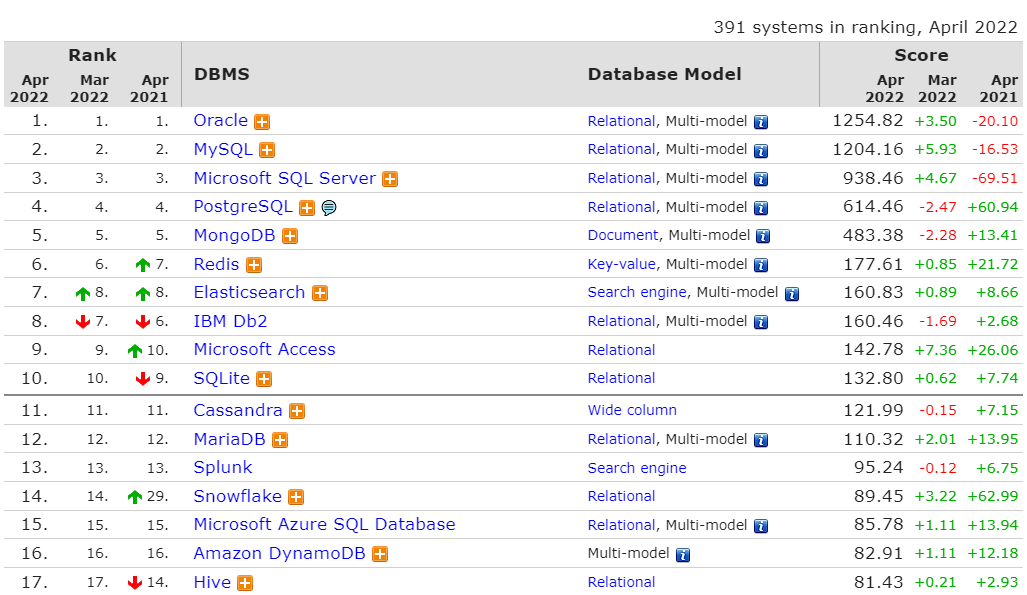Click the info icon in MongoDB row
1027x595 pixels.
point(763,237)
